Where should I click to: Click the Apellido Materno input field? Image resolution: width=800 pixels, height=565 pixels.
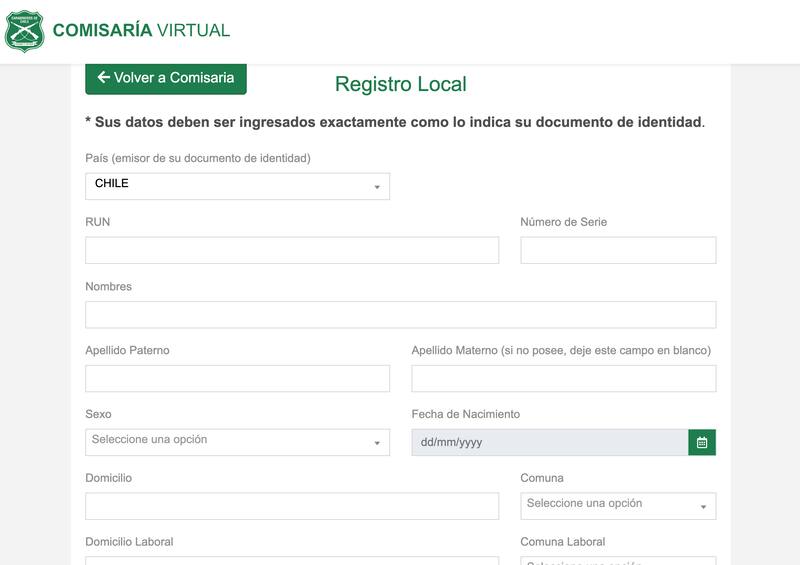coord(563,378)
